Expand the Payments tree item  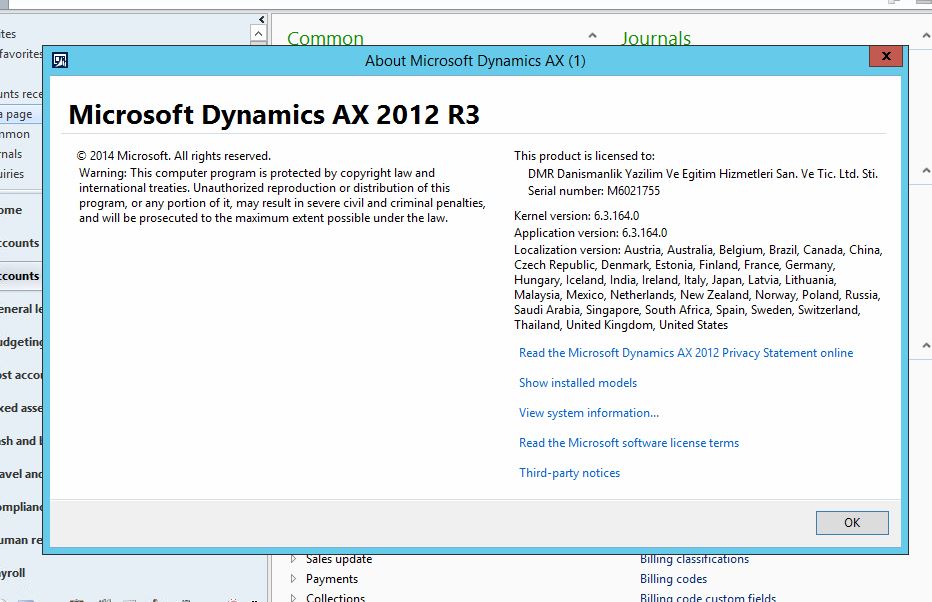(293, 579)
